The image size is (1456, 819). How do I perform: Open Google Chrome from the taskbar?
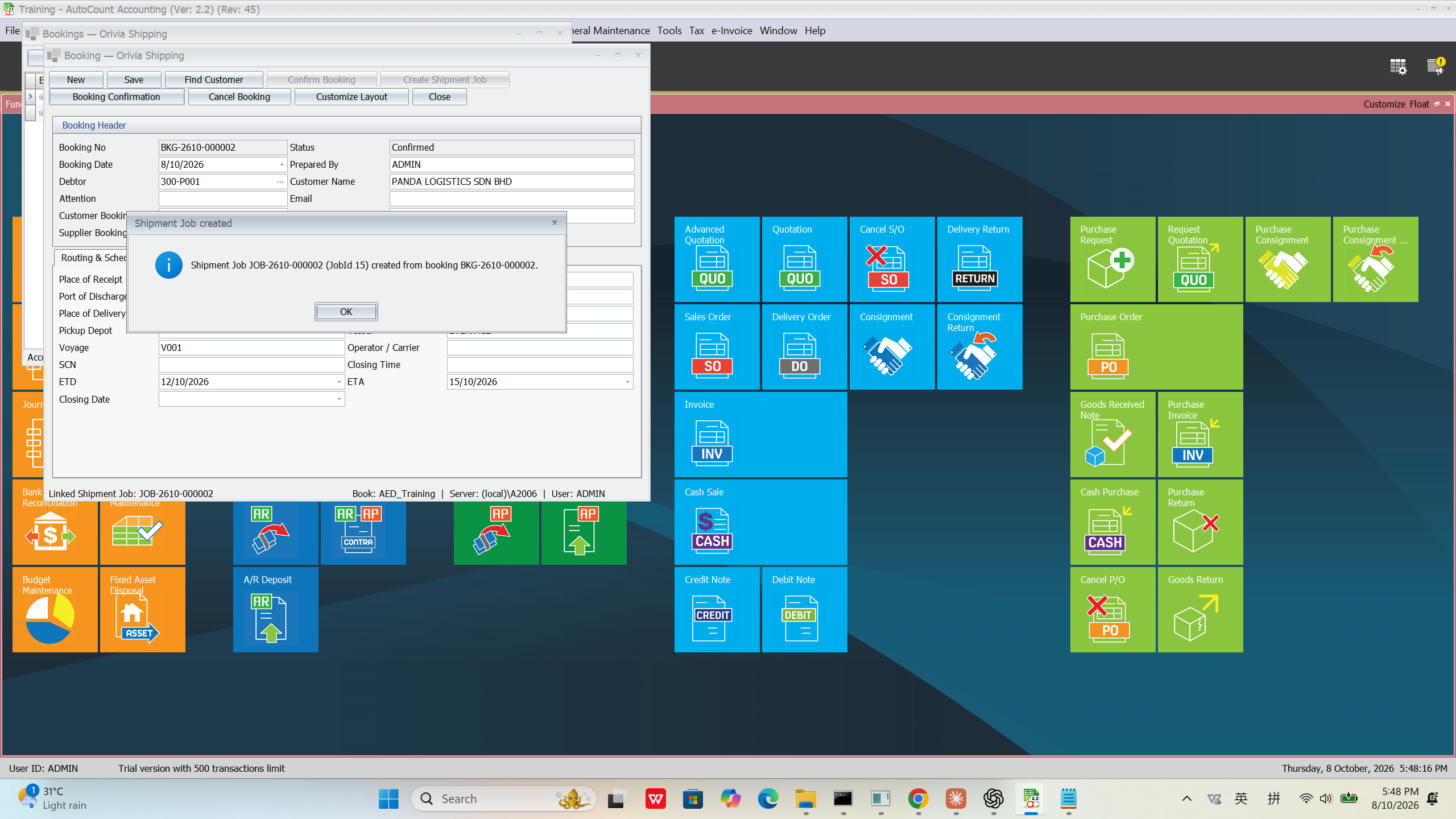(917, 799)
